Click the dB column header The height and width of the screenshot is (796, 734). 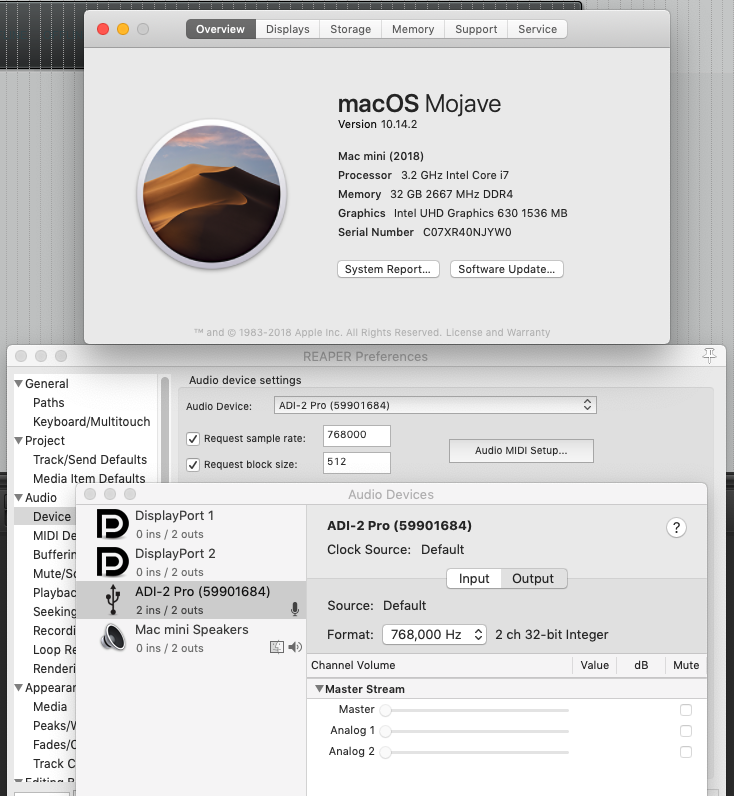[641, 665]
